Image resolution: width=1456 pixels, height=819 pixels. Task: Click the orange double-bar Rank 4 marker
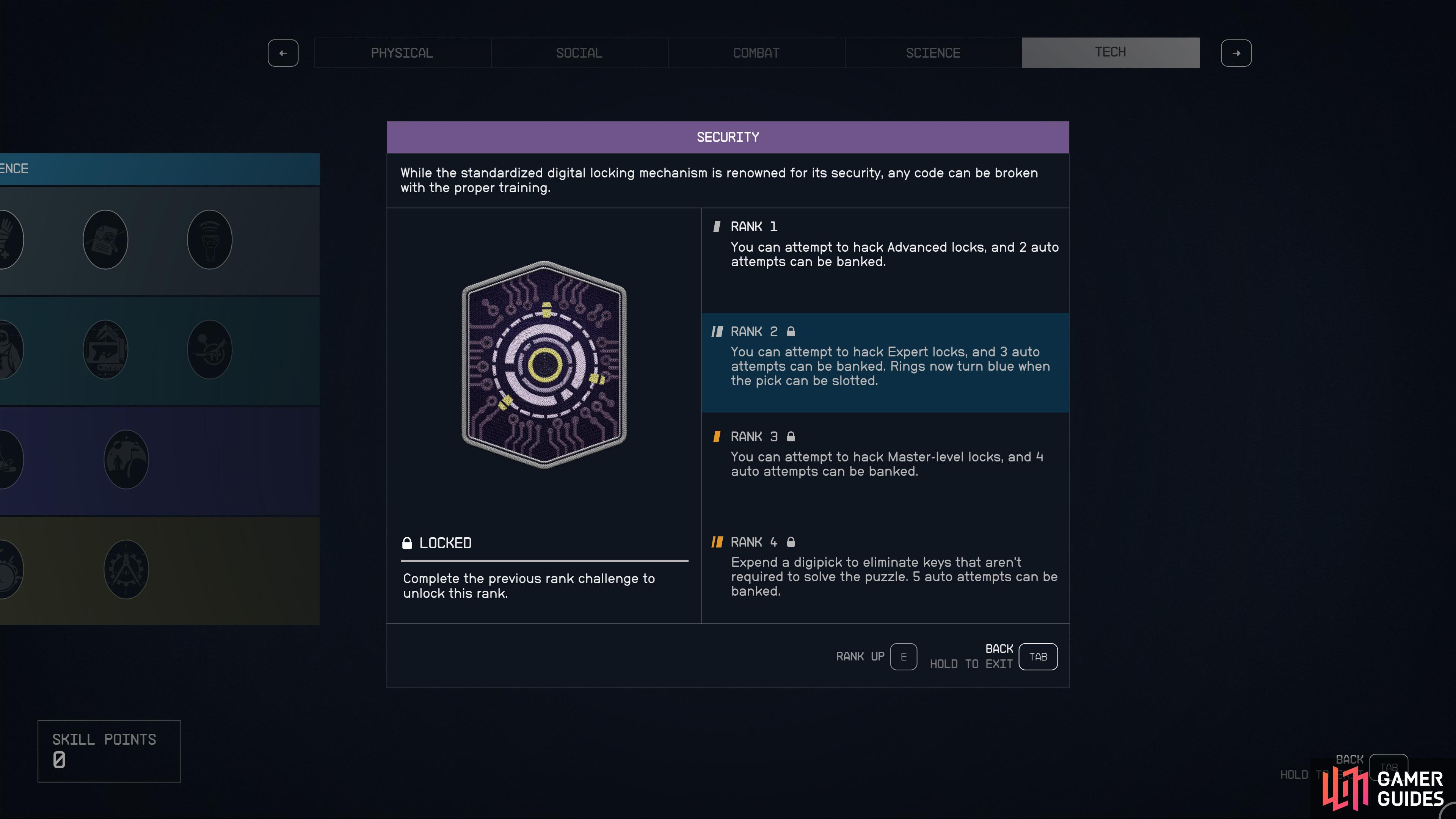(x=717, y=541)
